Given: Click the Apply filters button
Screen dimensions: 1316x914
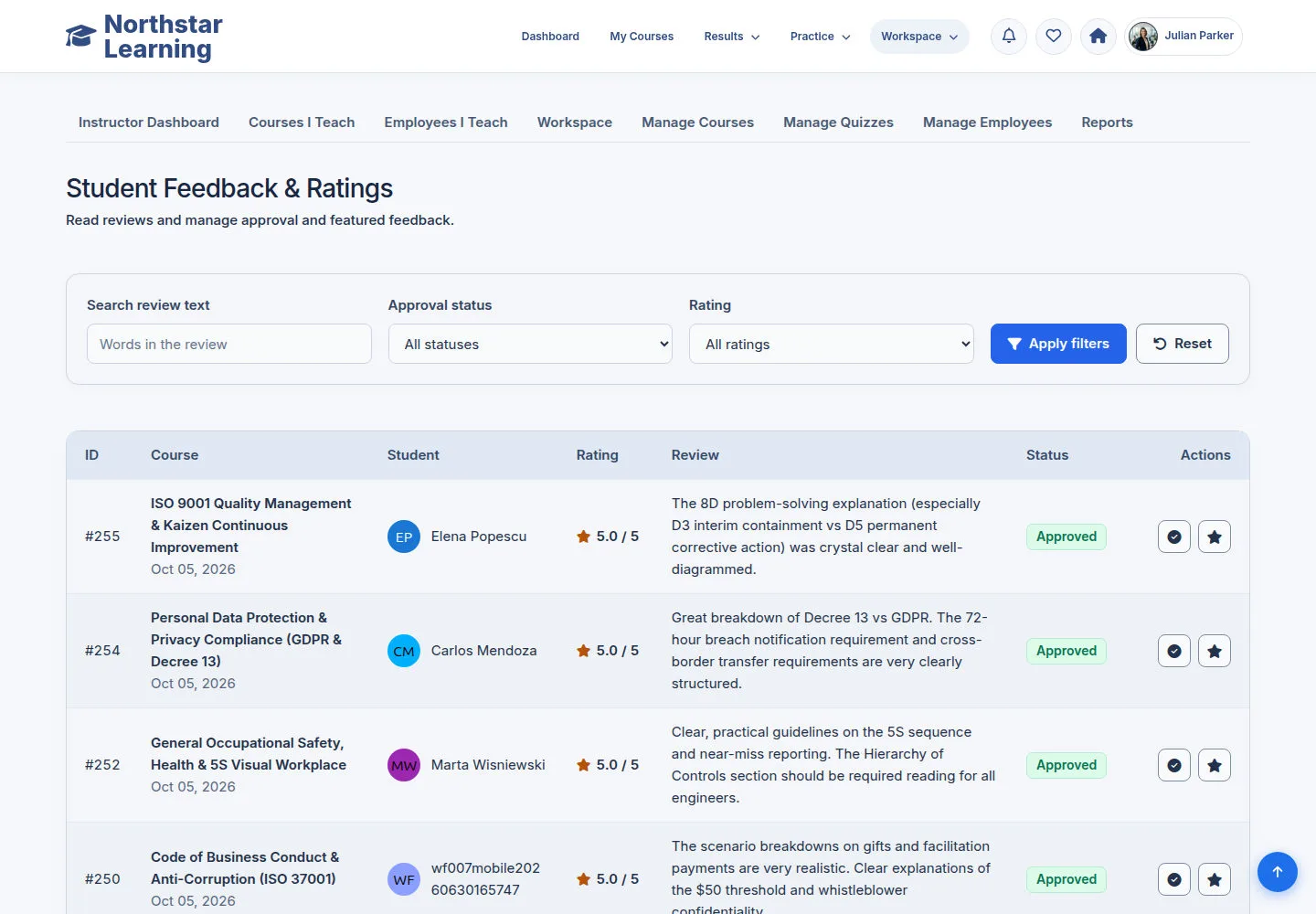Looking at the screenshot, I should pos(1058,344).
